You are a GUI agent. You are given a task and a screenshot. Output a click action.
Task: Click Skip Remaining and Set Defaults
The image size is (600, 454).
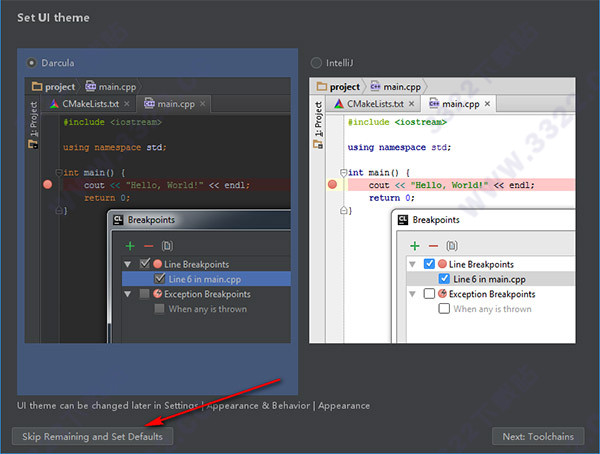tap(92, 436)
